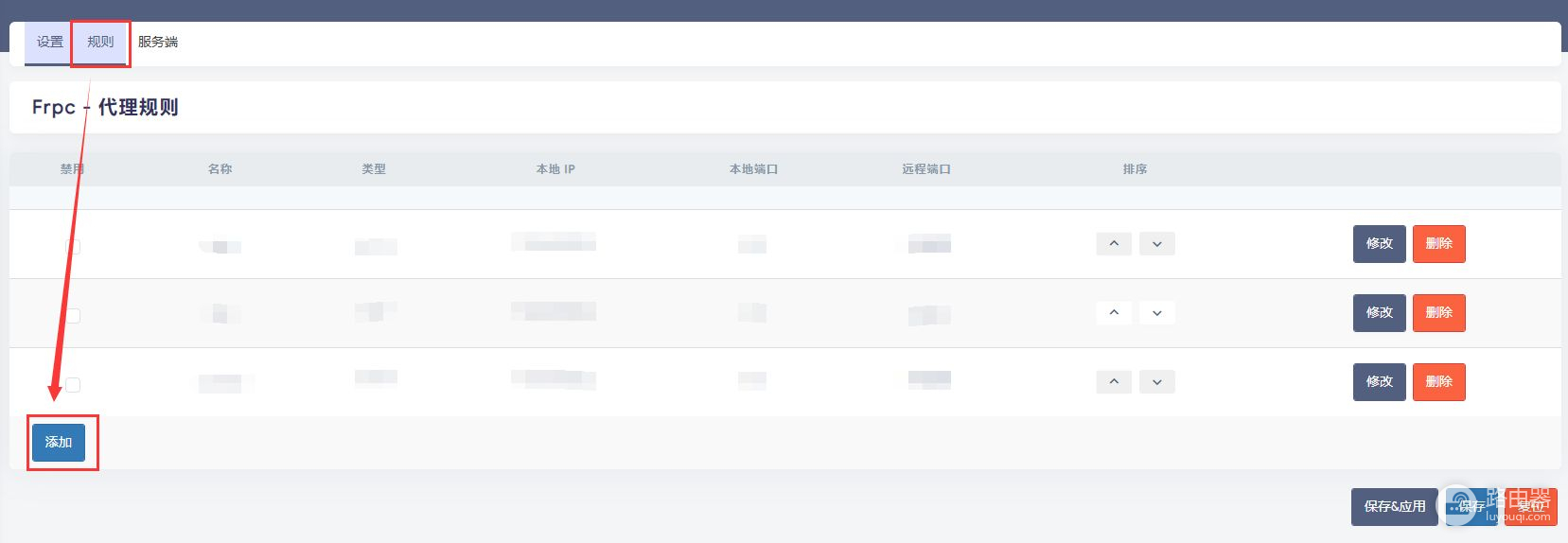Toggle the 禁用 checkbox in the first rule row

click(73, 246)
